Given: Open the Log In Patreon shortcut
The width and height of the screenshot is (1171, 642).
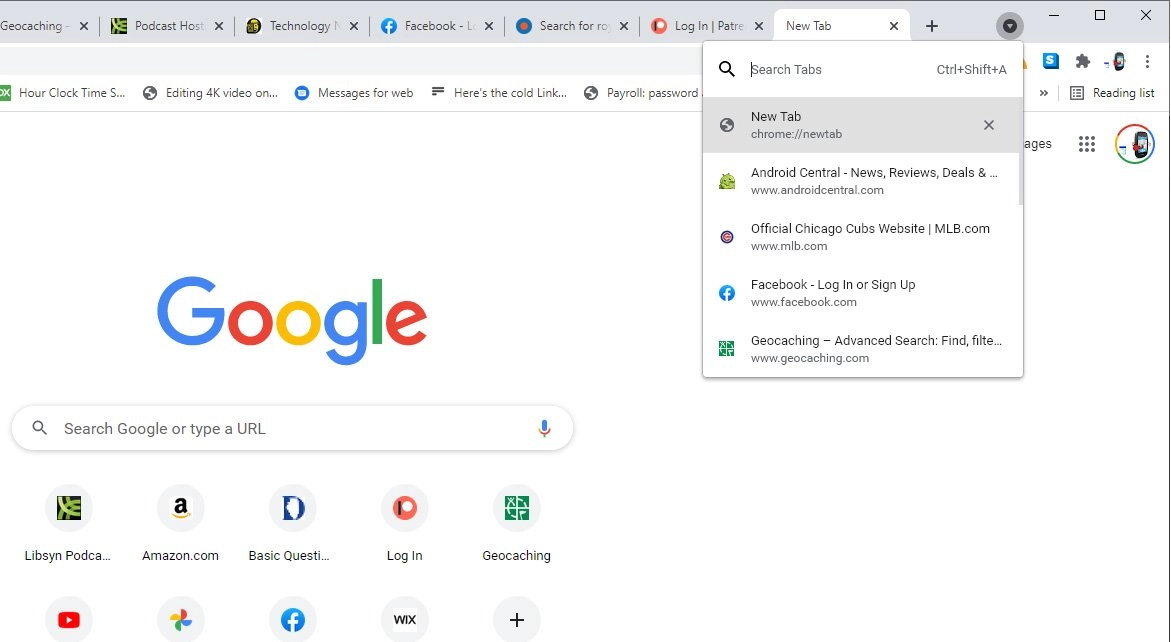Looking at the screenshot, I should click(x=404, y=523).
